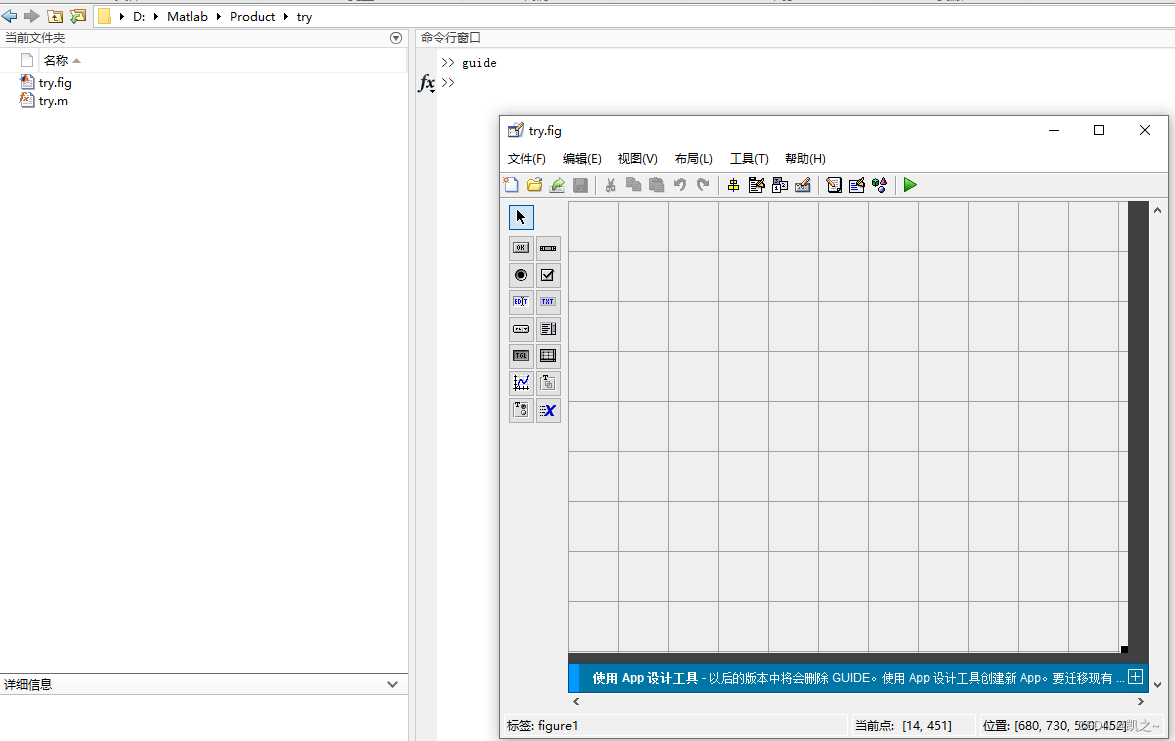This screenshot has height=741, width=1175.
Task: Create a new GUI from GUIDE toolbar
Action: [x=511, y=185]
